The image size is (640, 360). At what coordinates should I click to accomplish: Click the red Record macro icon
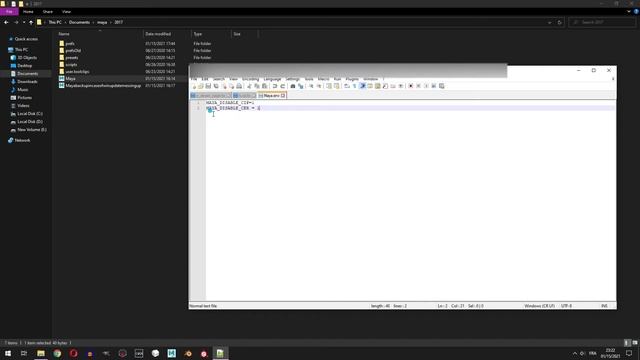click(411, 86)
